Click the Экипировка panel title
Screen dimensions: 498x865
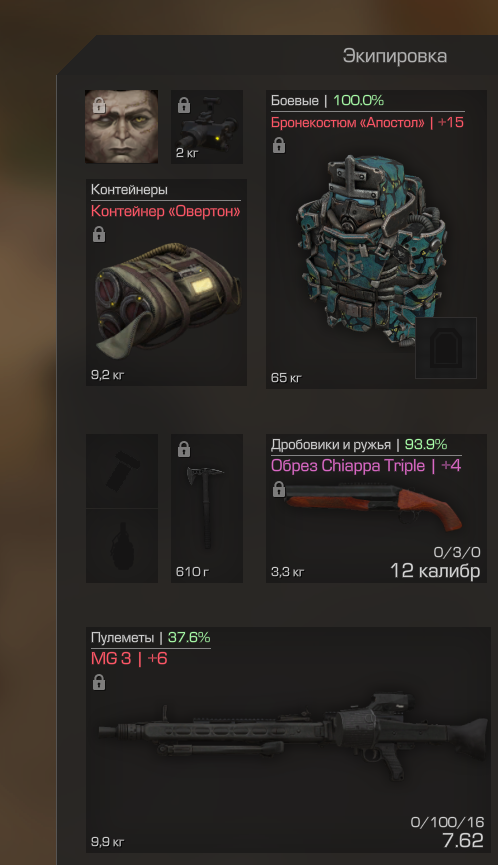(395, 56)
